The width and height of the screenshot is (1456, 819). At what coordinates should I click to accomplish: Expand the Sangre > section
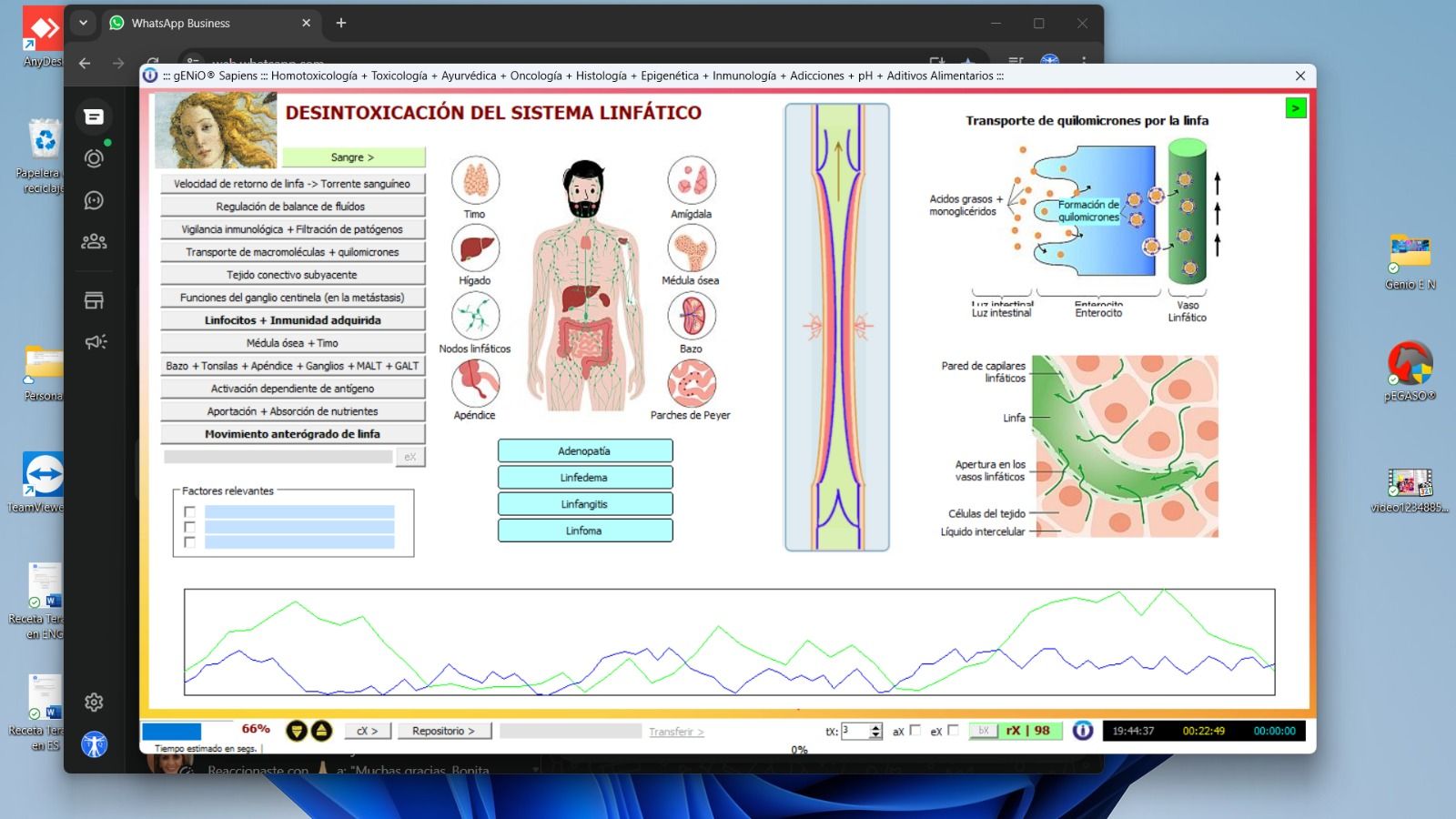tap(353, 157)
